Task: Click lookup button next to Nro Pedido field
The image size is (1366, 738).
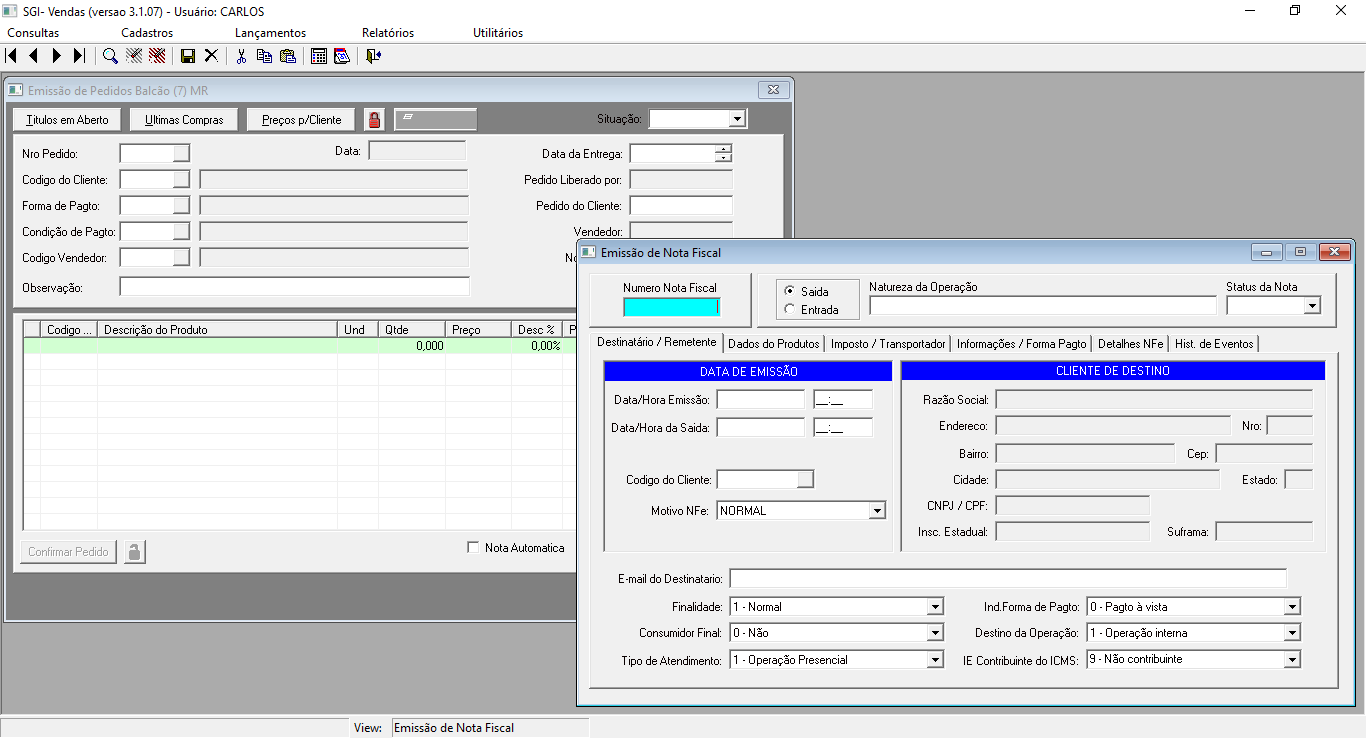Action: pos(181,153)
